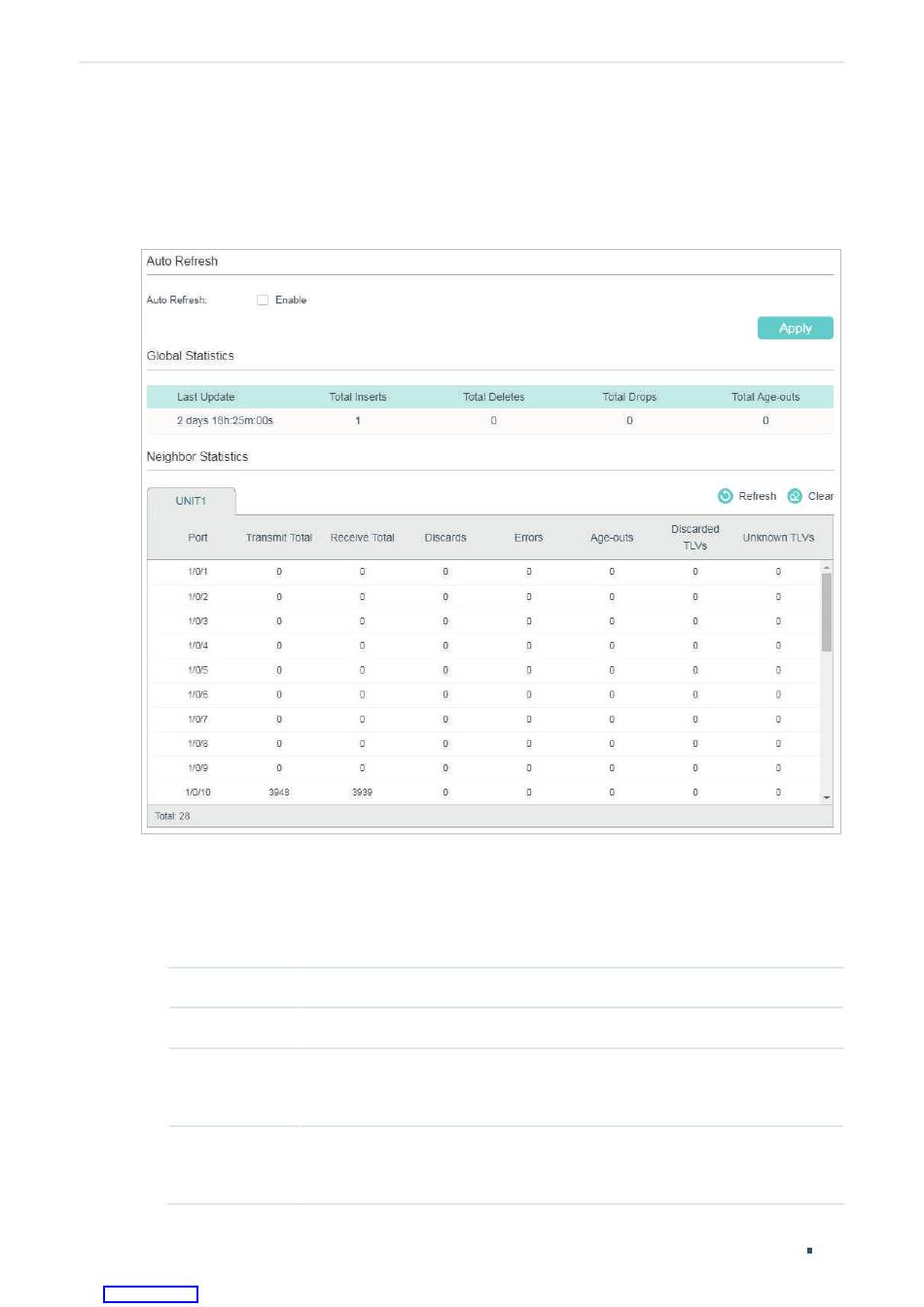Click the Total Inserts header
Viewport: 924px width, 1307px height.
358,397
